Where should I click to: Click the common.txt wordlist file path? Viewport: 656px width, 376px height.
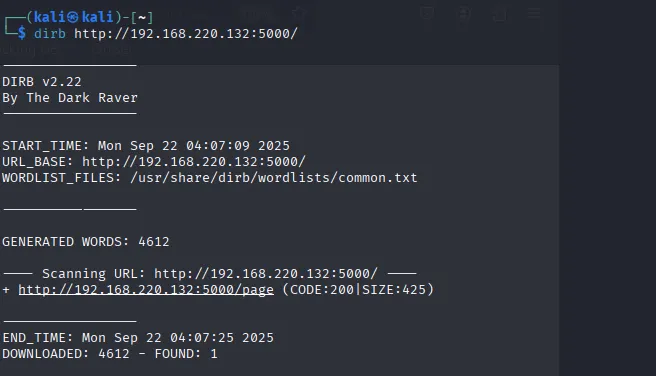point(274,178)
